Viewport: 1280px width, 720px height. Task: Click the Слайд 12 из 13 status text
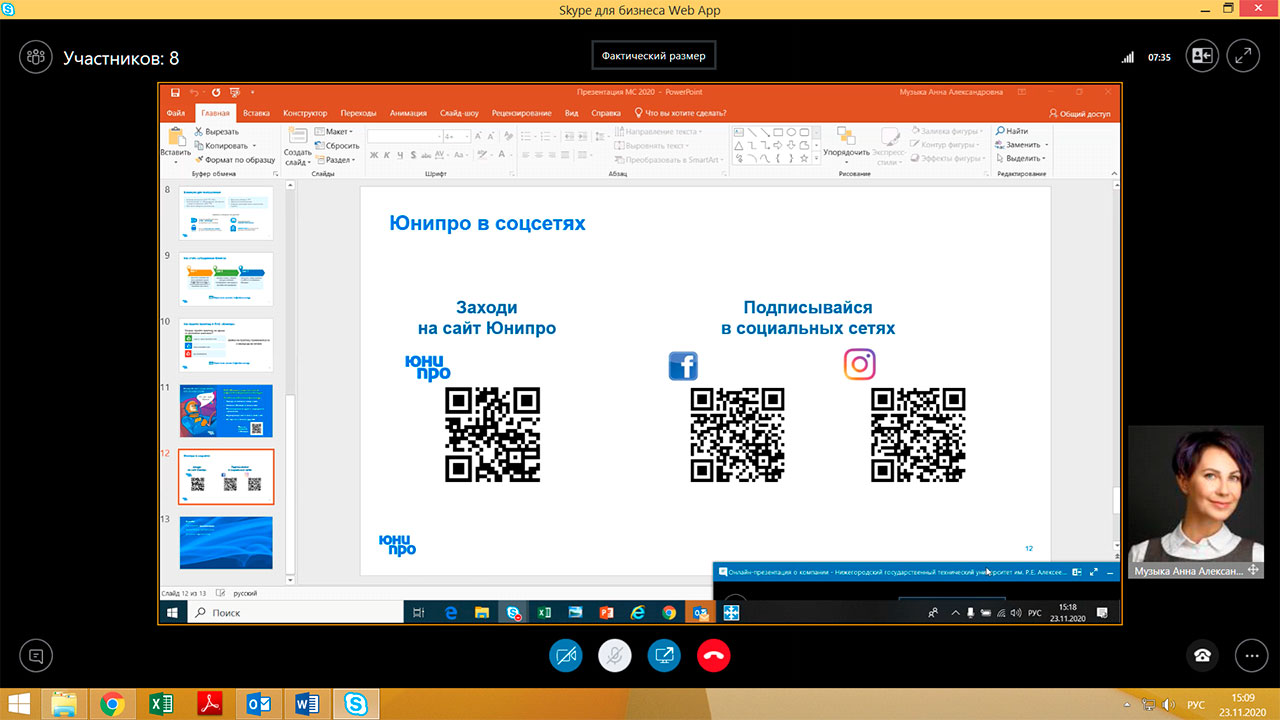click(x=185, y=593)
